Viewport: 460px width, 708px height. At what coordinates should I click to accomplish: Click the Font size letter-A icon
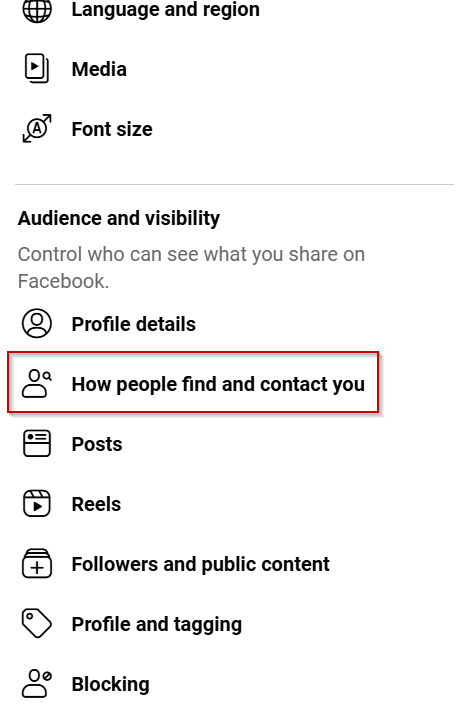point(37,129)
